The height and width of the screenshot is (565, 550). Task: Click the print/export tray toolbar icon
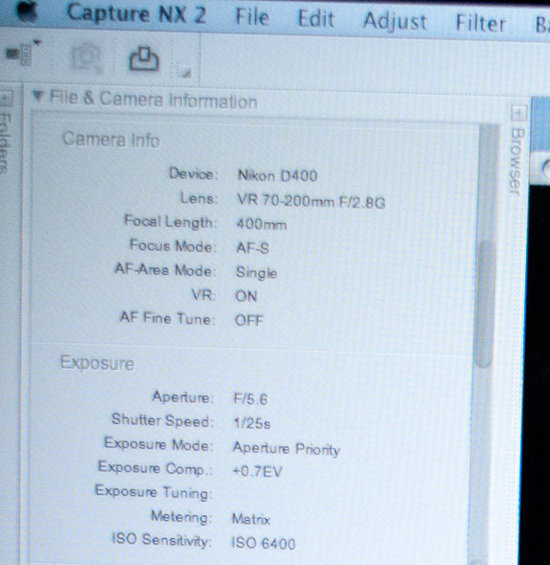tap(144, 59)
